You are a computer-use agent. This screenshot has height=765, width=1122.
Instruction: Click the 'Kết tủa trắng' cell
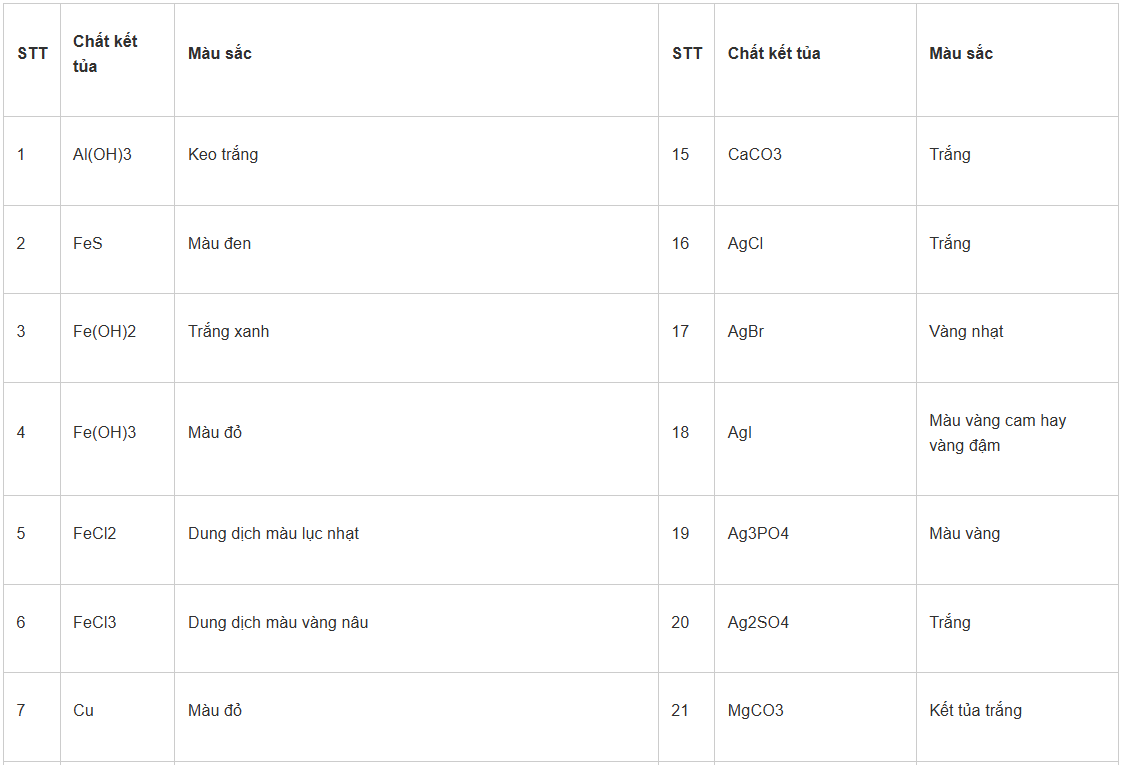(975, 711)
